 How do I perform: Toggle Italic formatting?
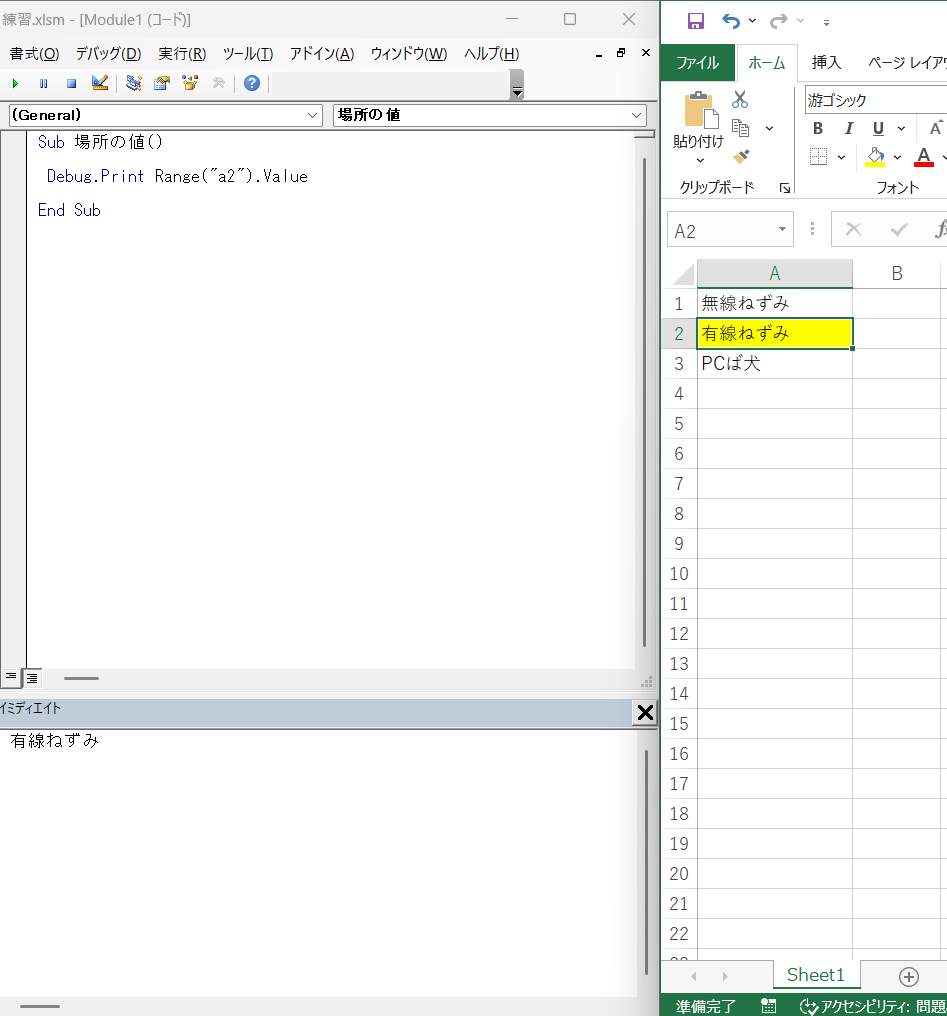pyautogui.click(x=849, y=128)
